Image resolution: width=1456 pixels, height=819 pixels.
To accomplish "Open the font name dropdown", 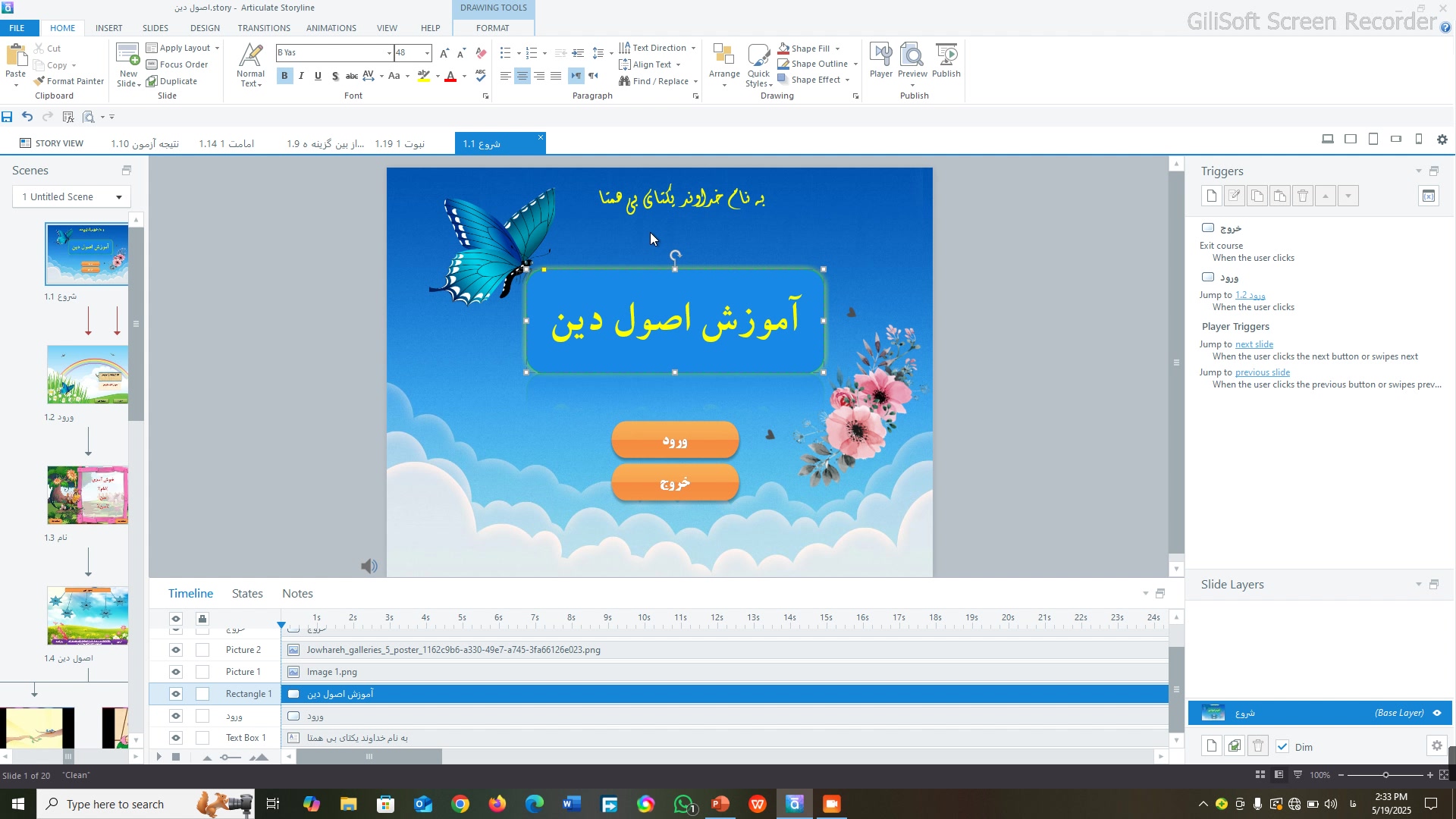I will (390, 53).
